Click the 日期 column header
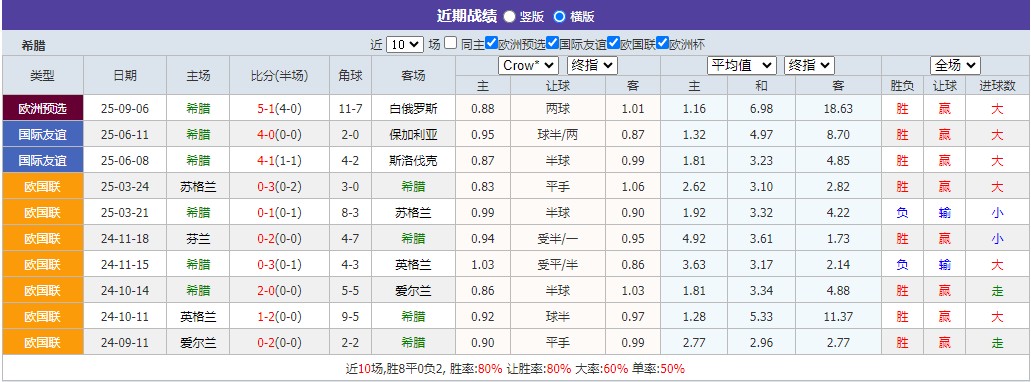Screen dimensions: 1031x382 125,76
